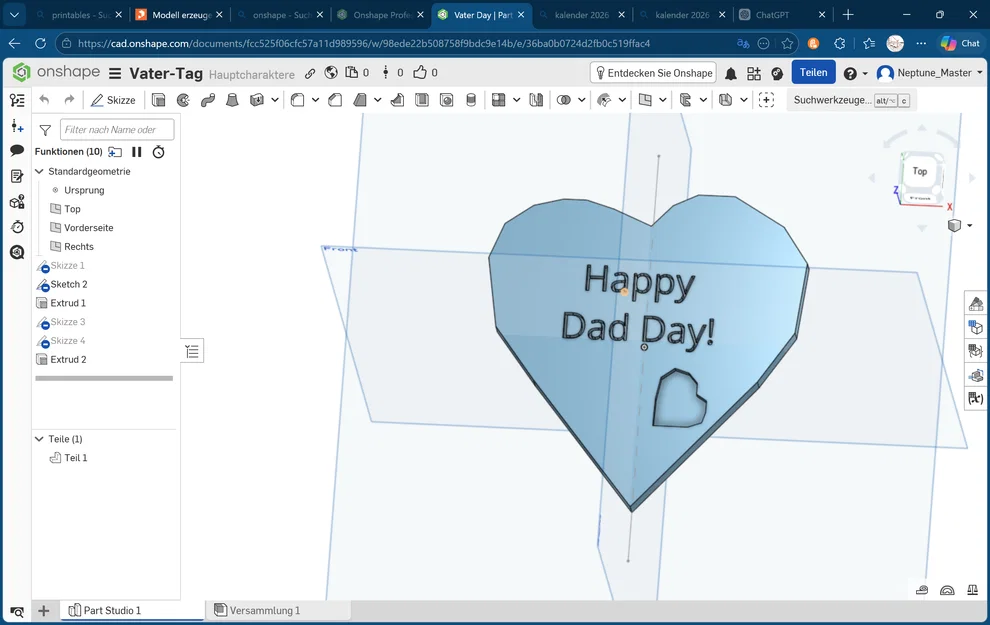
Task: Copy document link via chain icon
Action: [x=310, y=73]
